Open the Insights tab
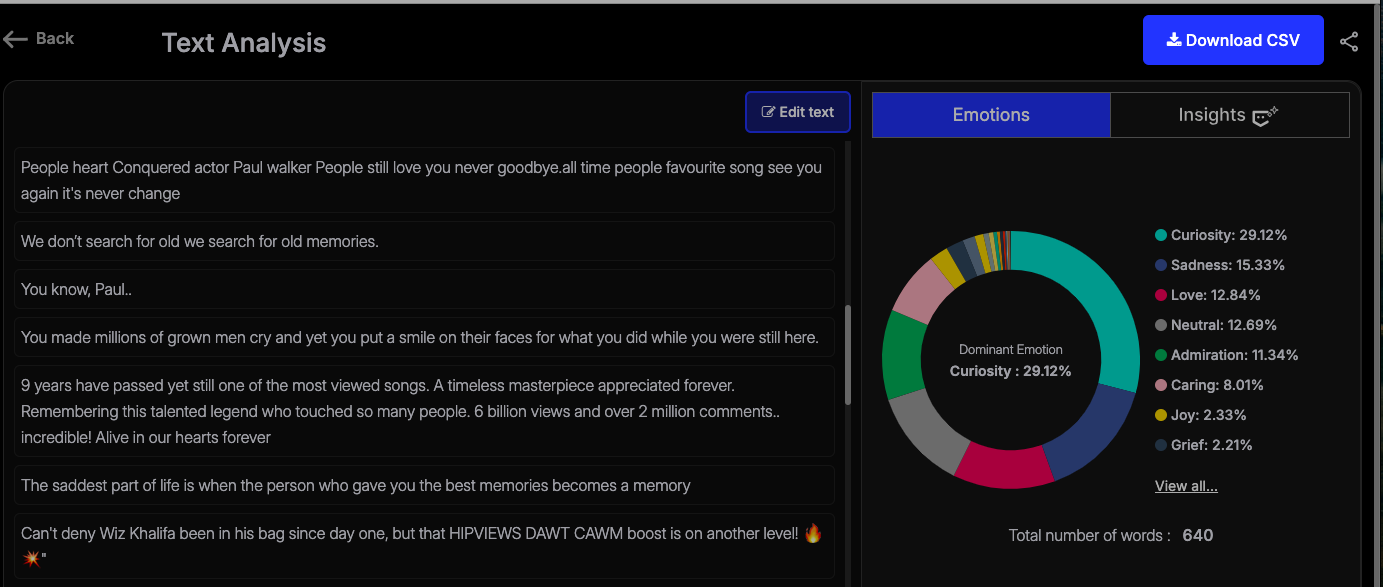This screenshot has width=1383, height=587. (1229, 115)
